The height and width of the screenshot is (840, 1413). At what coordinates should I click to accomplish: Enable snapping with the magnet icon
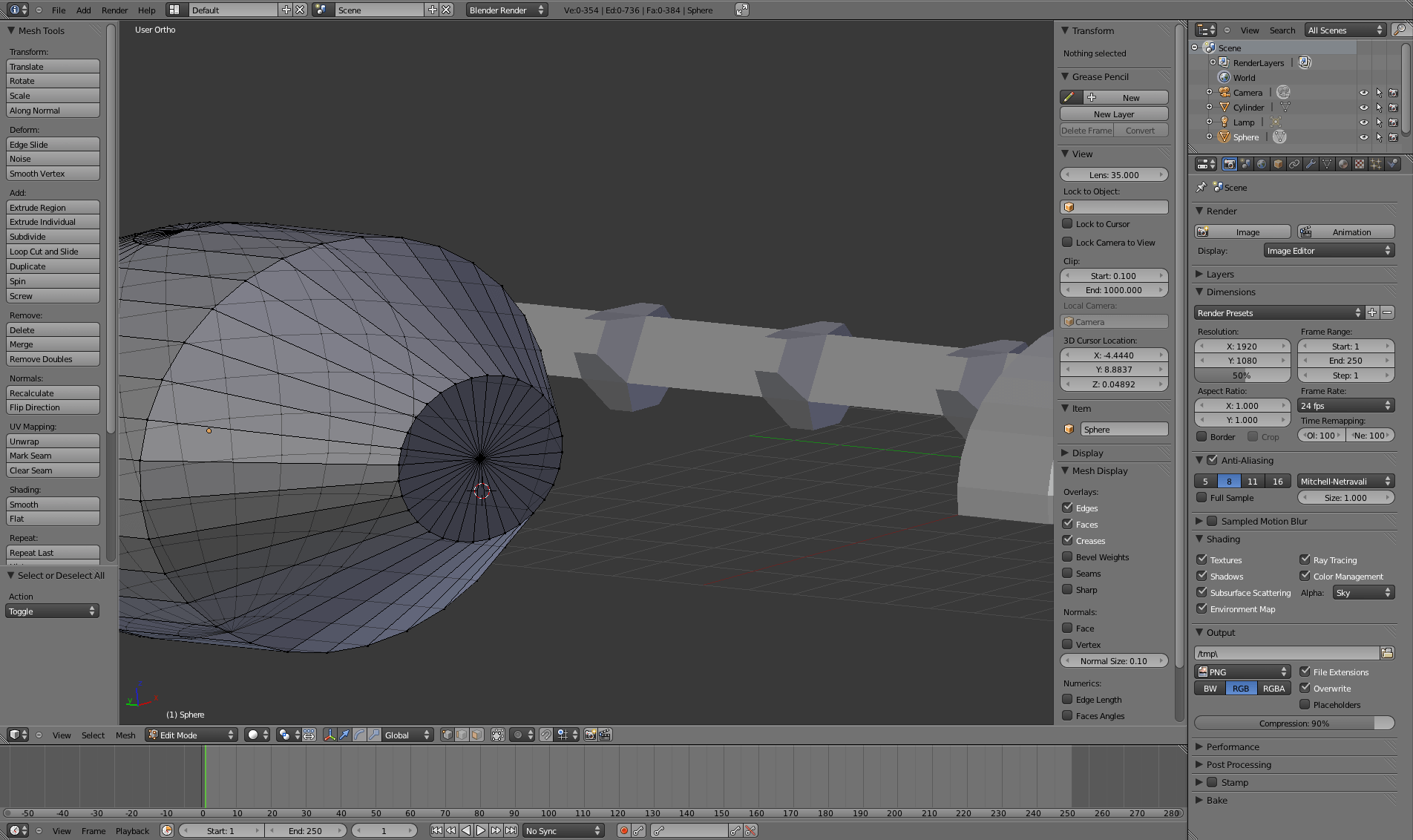[546, 735]
